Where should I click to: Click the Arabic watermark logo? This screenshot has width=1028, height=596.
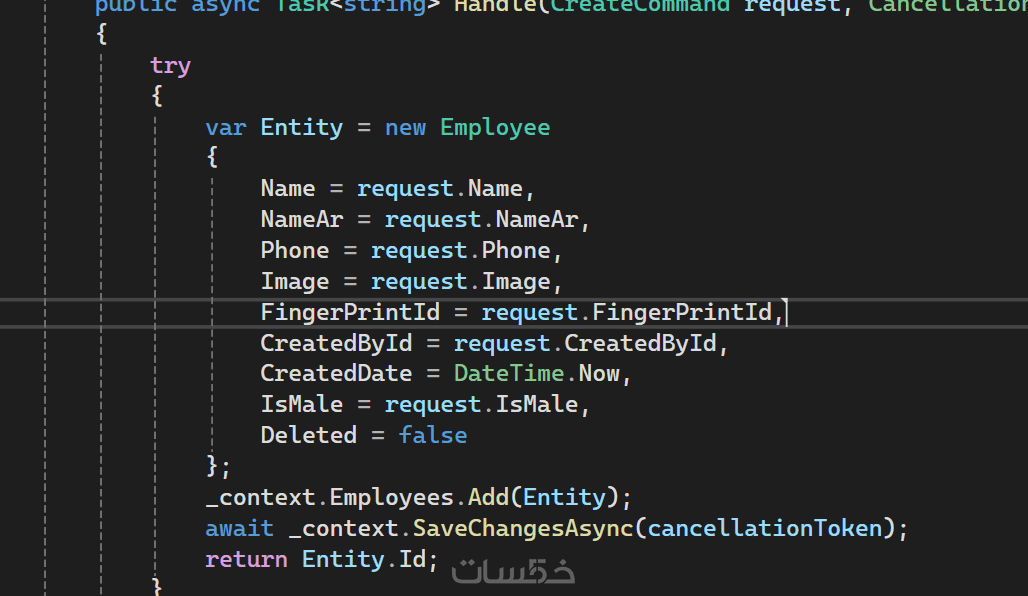coord(513,571)
